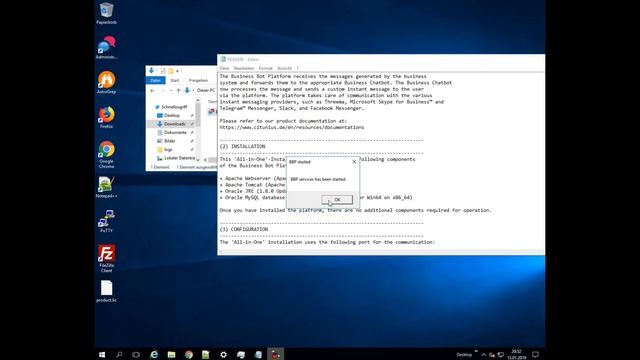Screen dimensions: 640x360
Task: Open Task View from the taskbar
Action: click(x=136, y=354)
